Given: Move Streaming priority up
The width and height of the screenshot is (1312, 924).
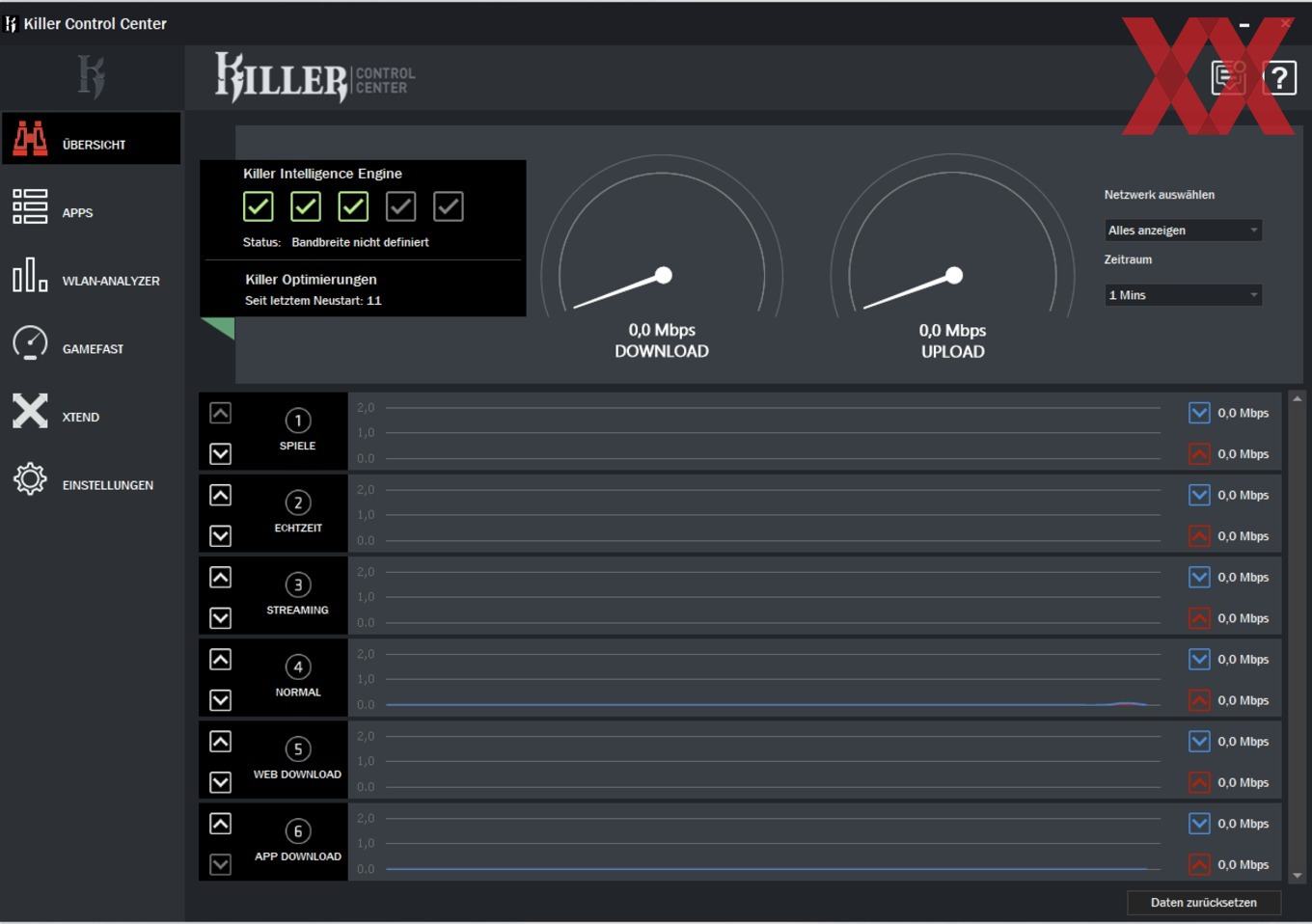Looking at the screenshot, I should click(x=220, y=577).
